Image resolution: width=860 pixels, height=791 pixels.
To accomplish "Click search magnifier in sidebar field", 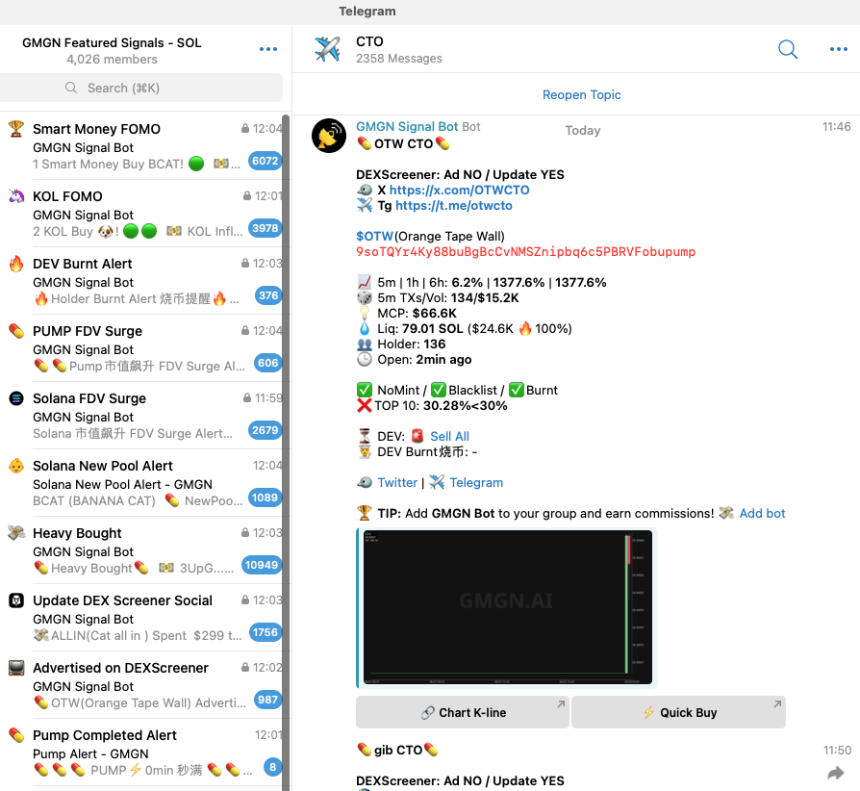I will coord(71,88).
